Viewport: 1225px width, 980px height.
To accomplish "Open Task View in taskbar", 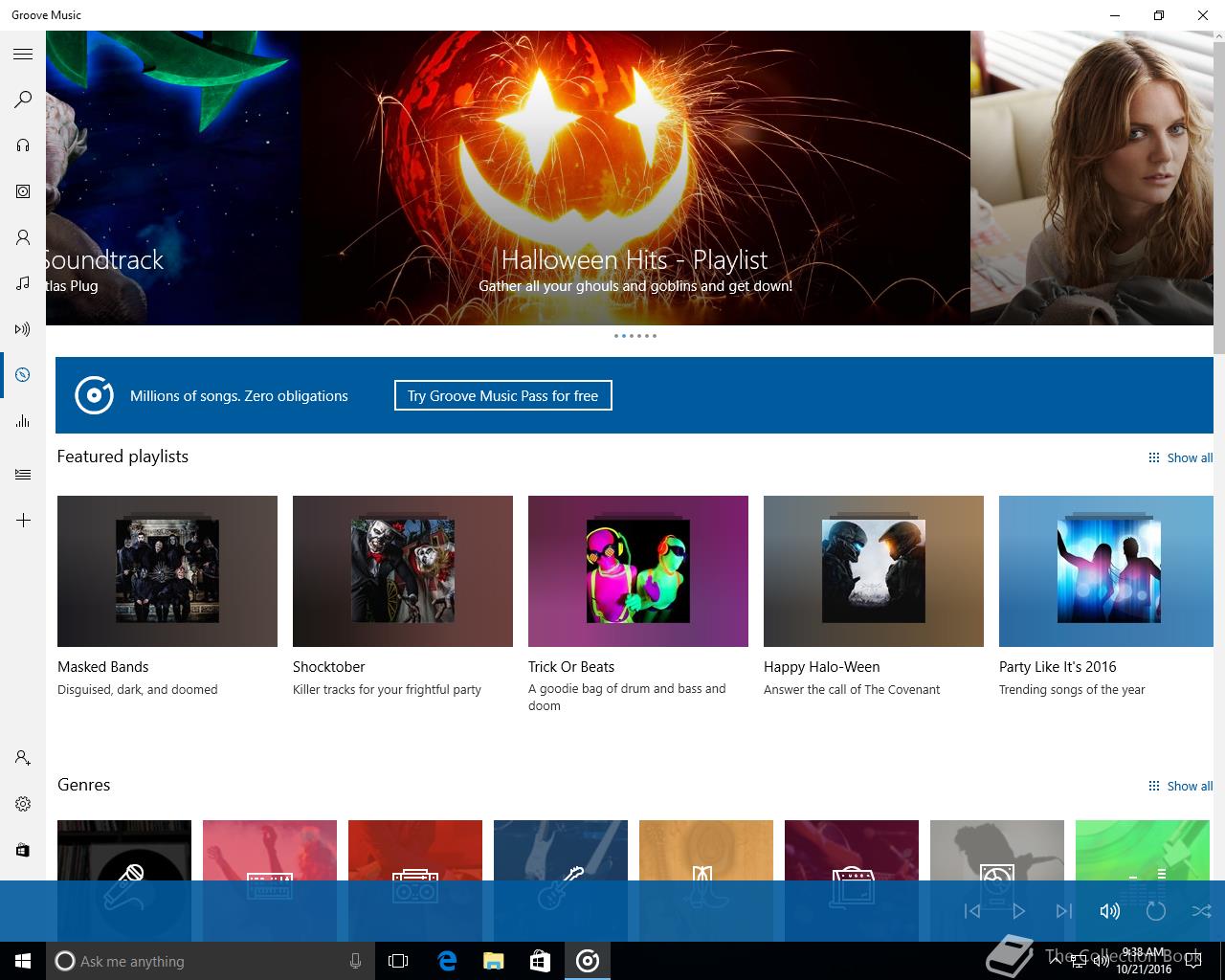I will tap(398, 961).
